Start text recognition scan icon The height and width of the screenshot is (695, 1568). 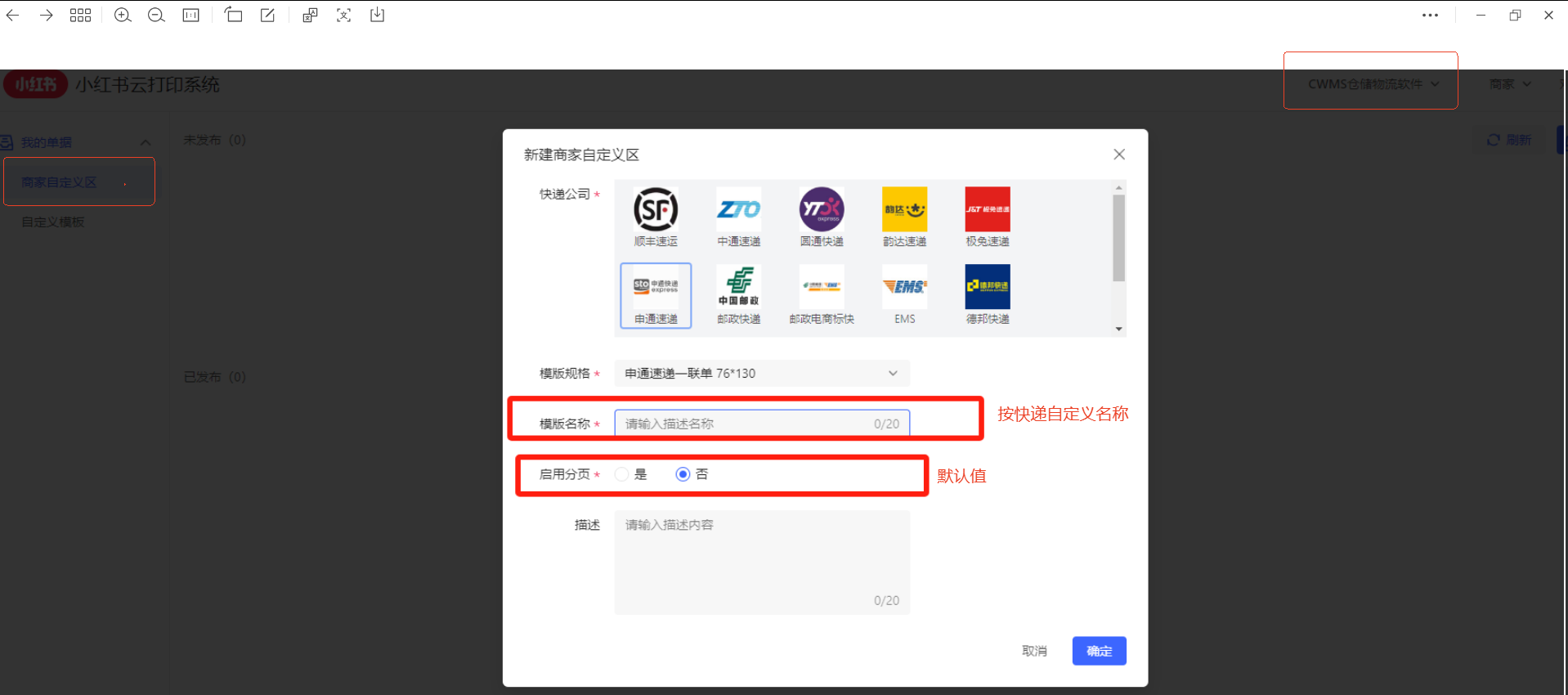point(343,15)
